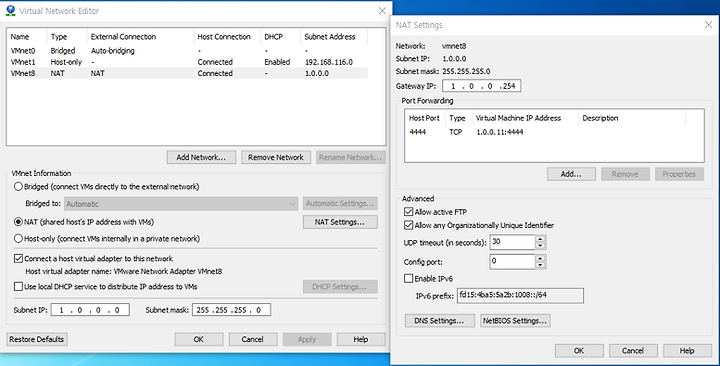Click the Gateway IP input field
720x366 pixels.
pos(482,86)
